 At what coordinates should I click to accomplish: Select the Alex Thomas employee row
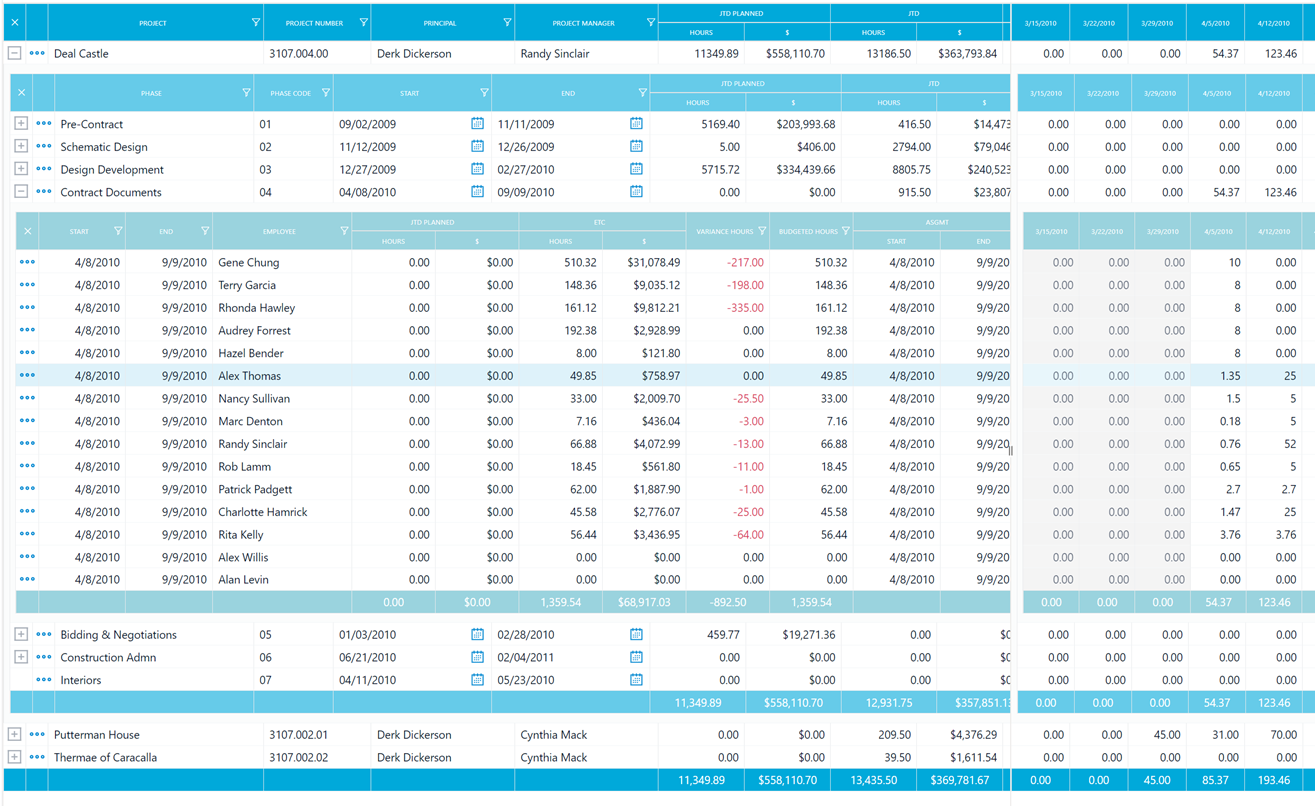(250, 376)
